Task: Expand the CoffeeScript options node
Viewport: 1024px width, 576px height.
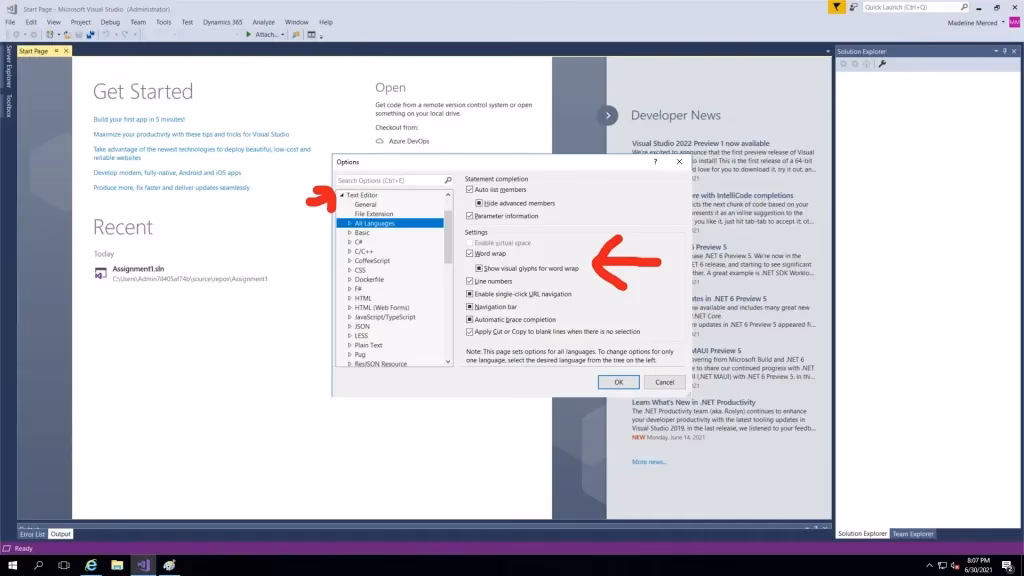Action: [x=349, y=261]
